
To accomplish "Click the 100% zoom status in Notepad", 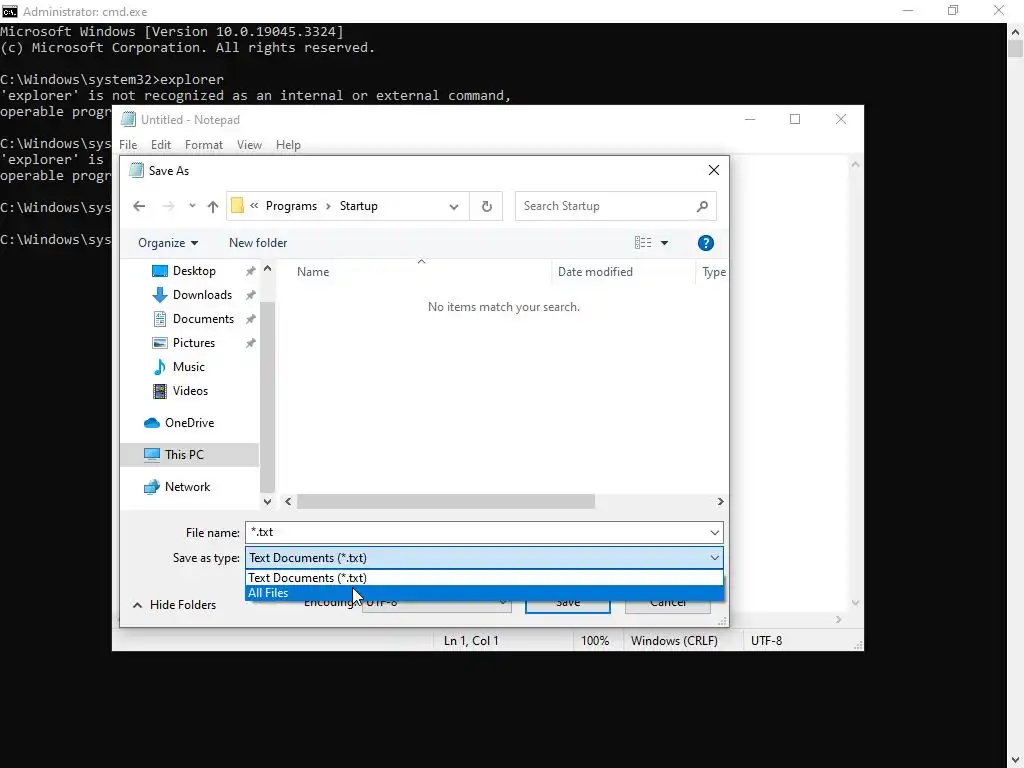I will 595,641.
